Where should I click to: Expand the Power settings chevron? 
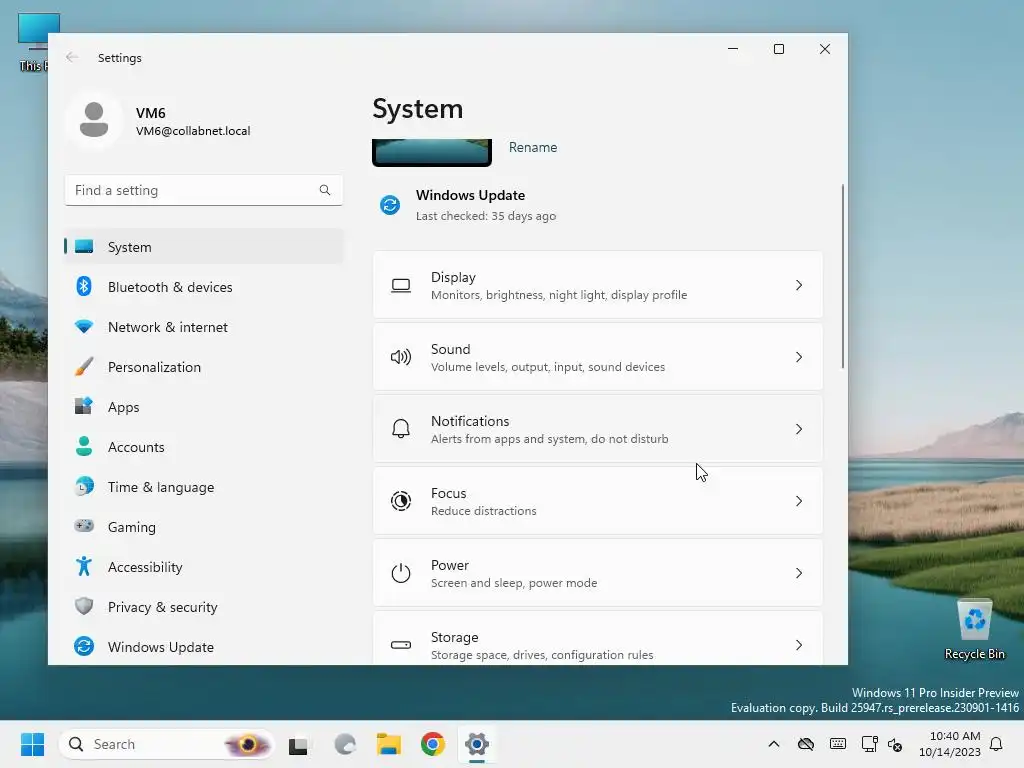pos(799,573)
